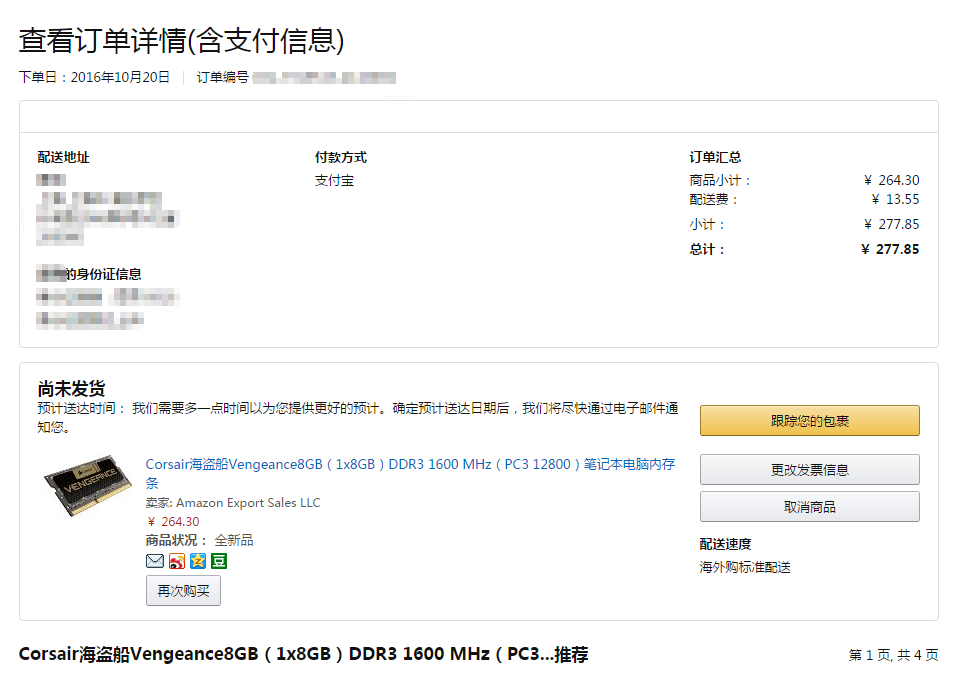
Task: Click the page heading 查看订单详情(含支付信息)
Action: [x=182, y=41]
